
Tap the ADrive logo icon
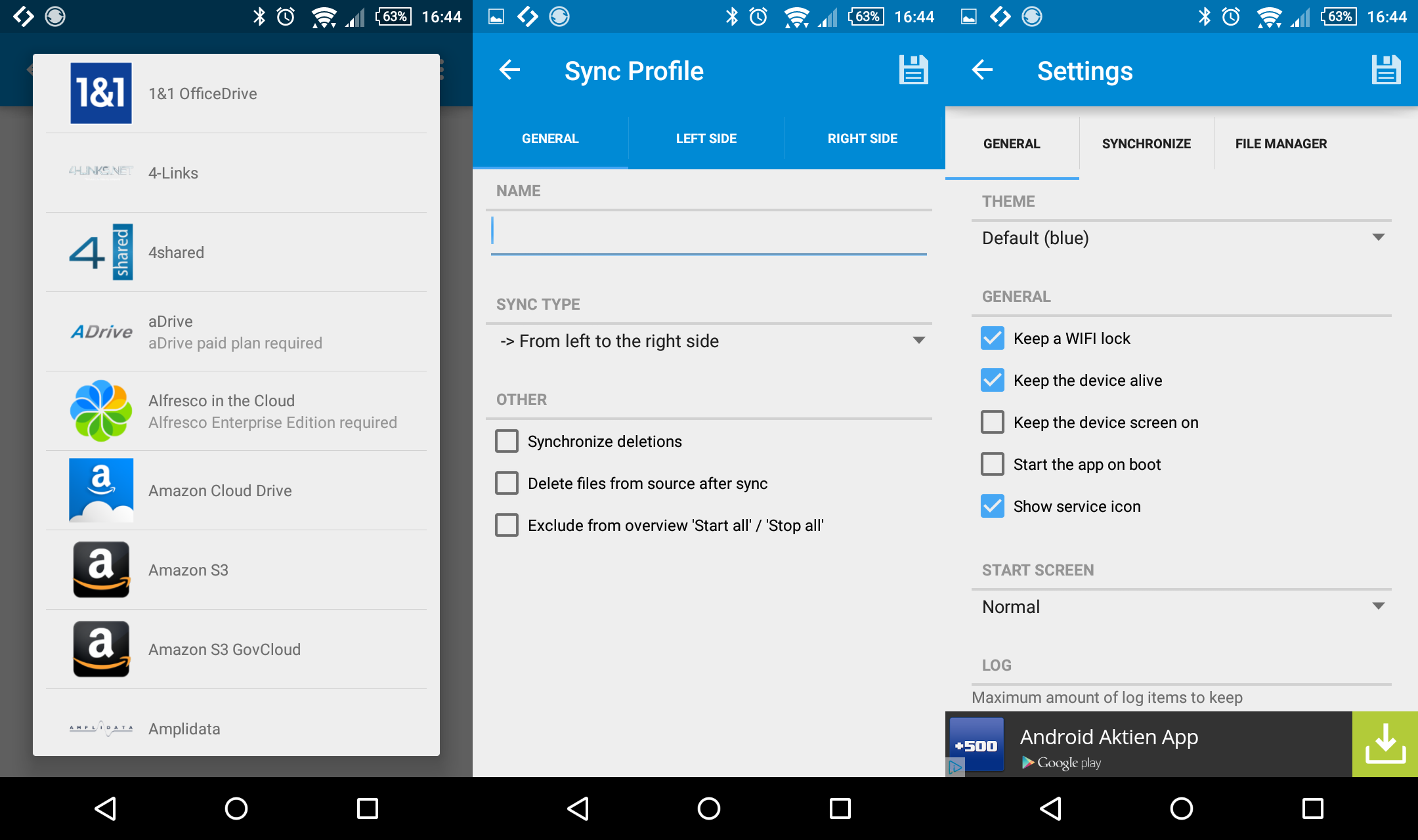pyautogui.click(x=101, y=331)
